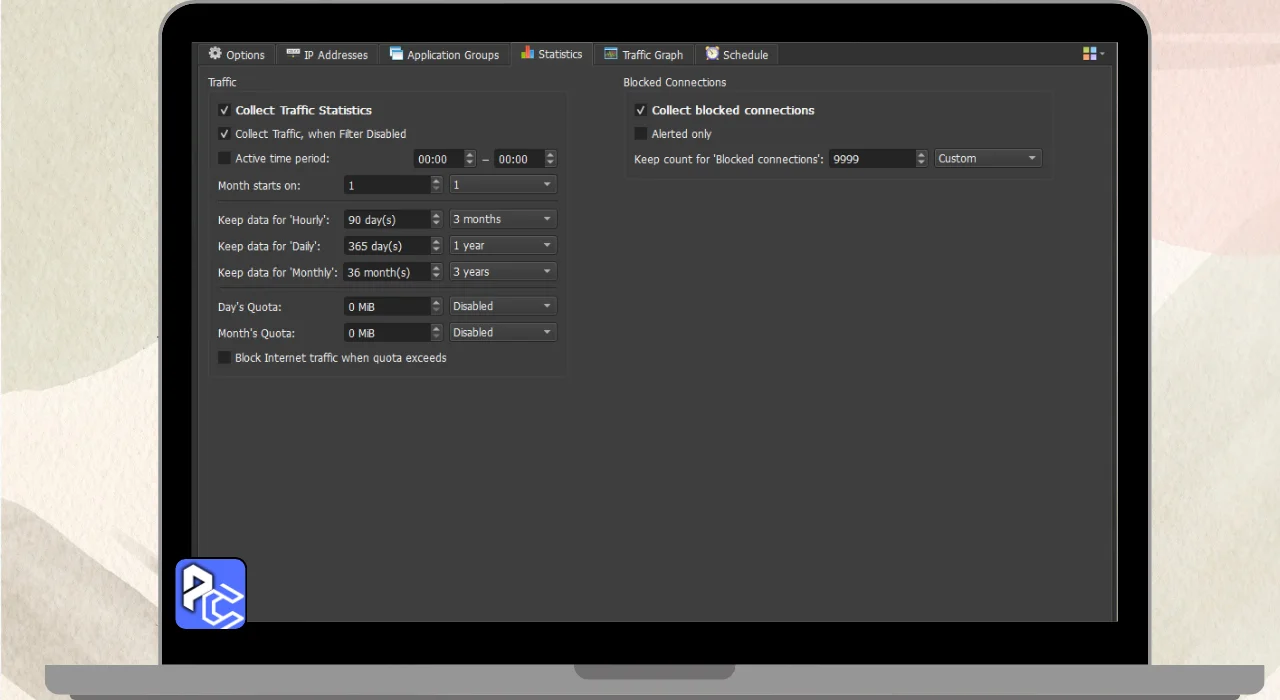This screenshot has height=700, width=1280.
Task: Click the Month's Quota value field
Action: coord(386,333)
